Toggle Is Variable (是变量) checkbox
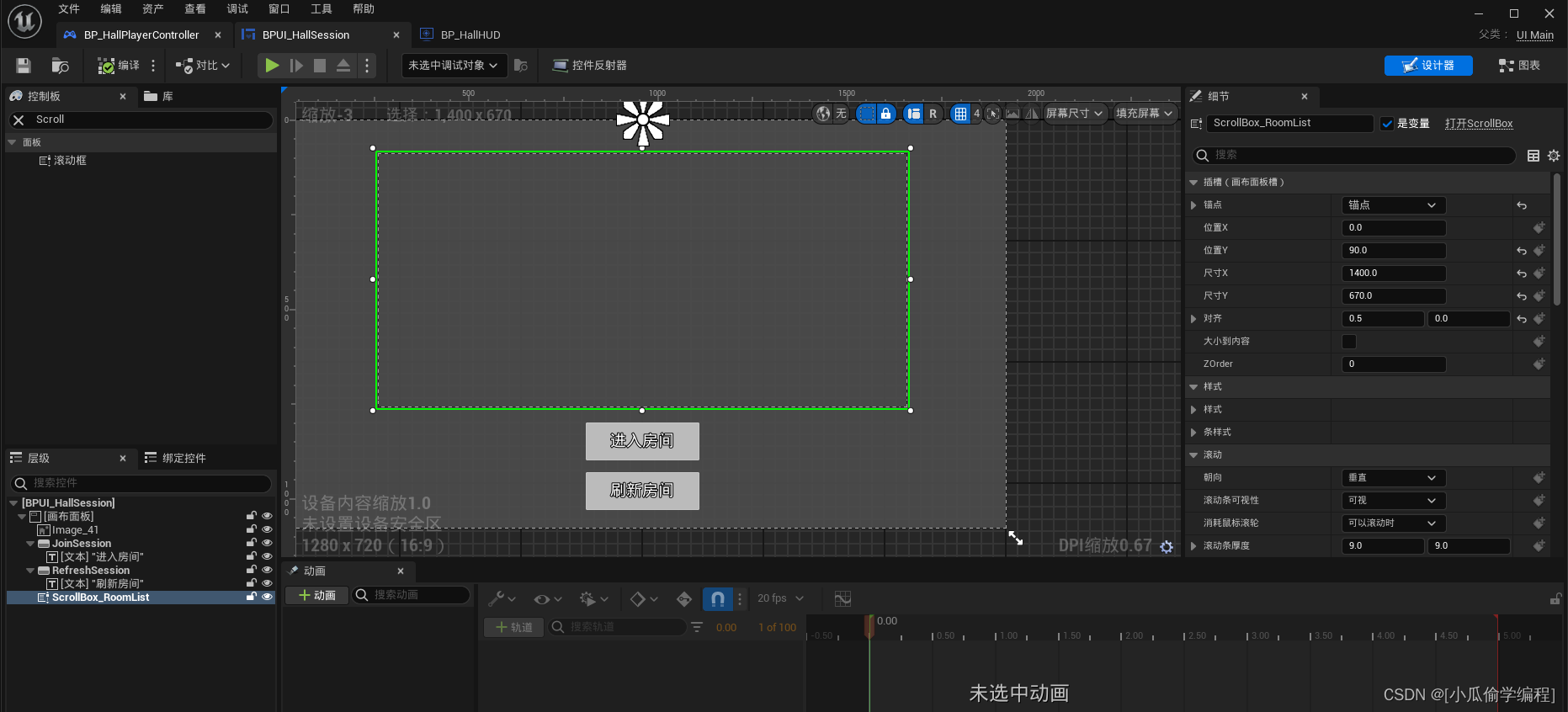 point(1387,124)
